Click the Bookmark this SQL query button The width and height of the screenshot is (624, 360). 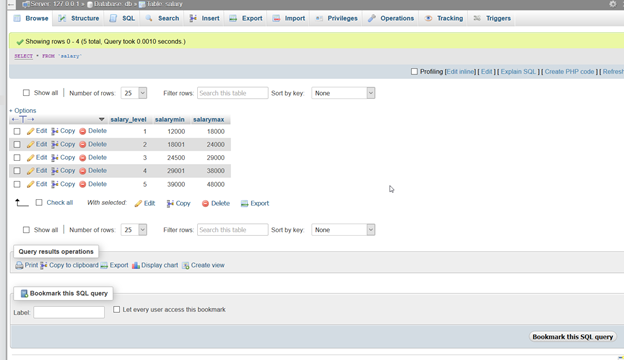click(x=573, y=337)
